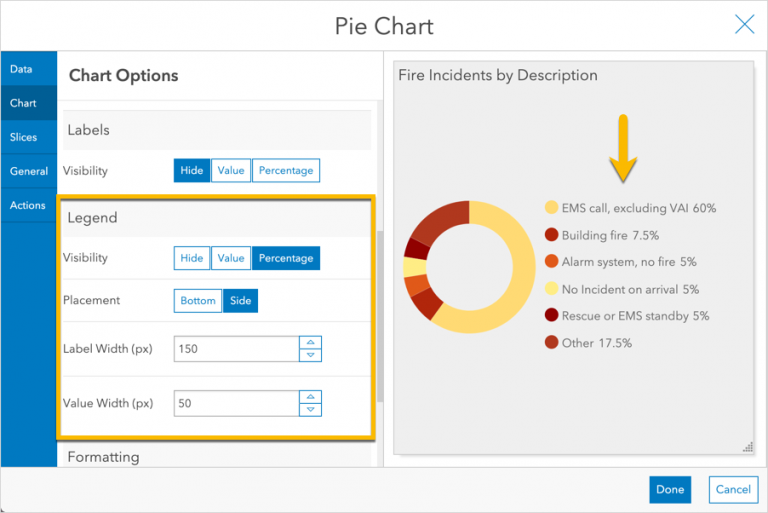Image resolution: width=768 pixels, height=513 pixels.
Task: Increase Label Width with up arrow
Action: pyautogui.click(x=310, y=342)
